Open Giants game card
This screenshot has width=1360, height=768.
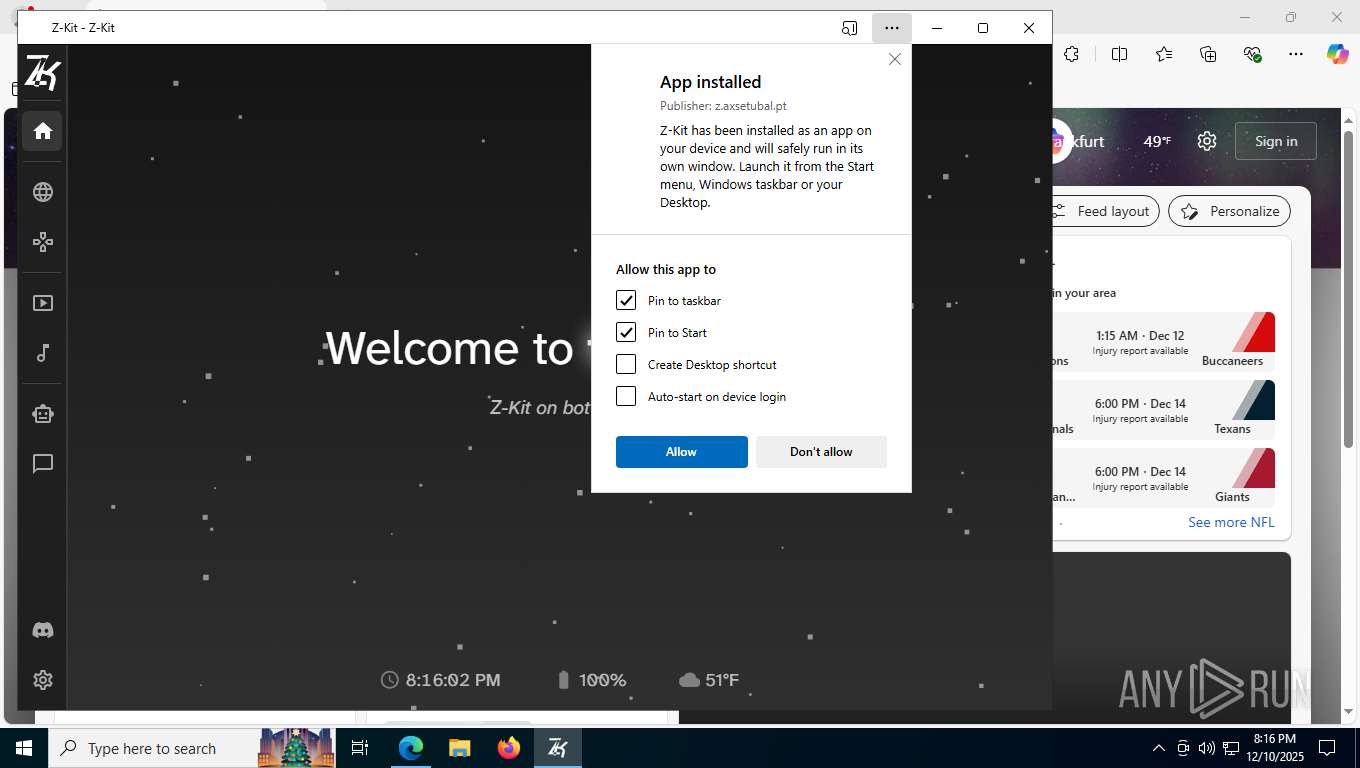pyautogui.click(x=1164, y=478)
